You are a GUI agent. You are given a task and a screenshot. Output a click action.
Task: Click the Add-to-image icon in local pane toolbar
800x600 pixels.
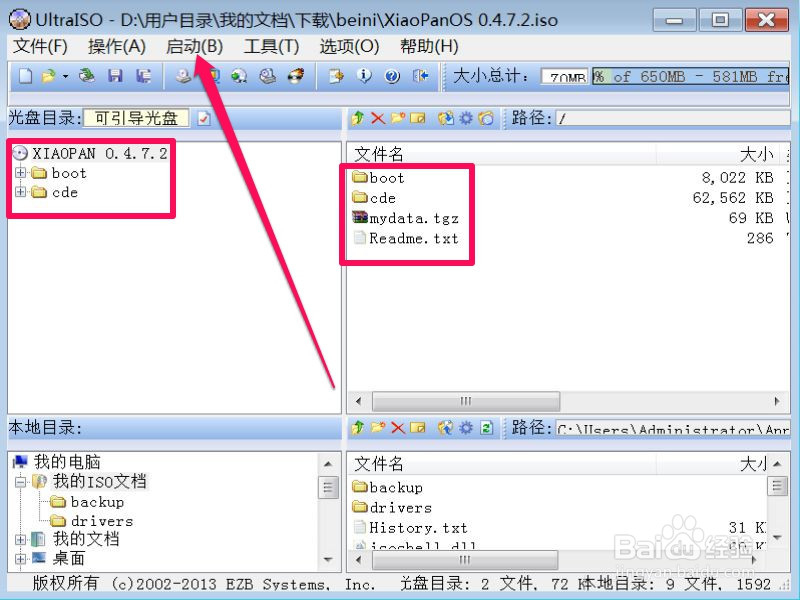coord(445,428)
